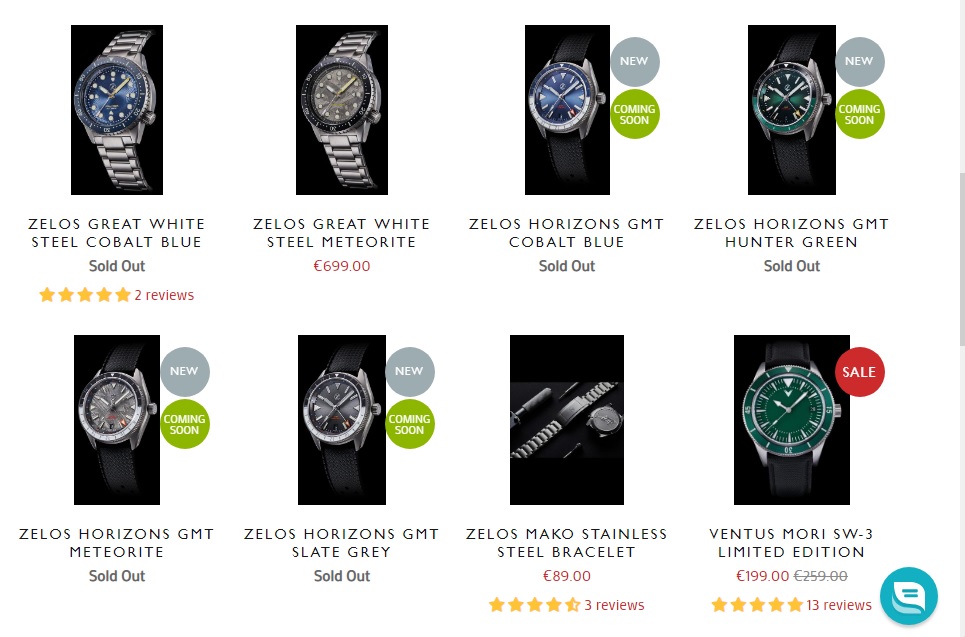Click COMING SOON badge on Horizons GMT Hunter Green
The height and width of the screenshot is (637, 965).
pos(859,114)
